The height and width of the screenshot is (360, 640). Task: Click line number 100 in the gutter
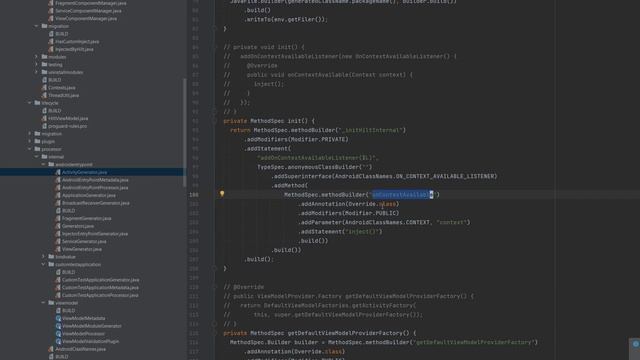194,195
